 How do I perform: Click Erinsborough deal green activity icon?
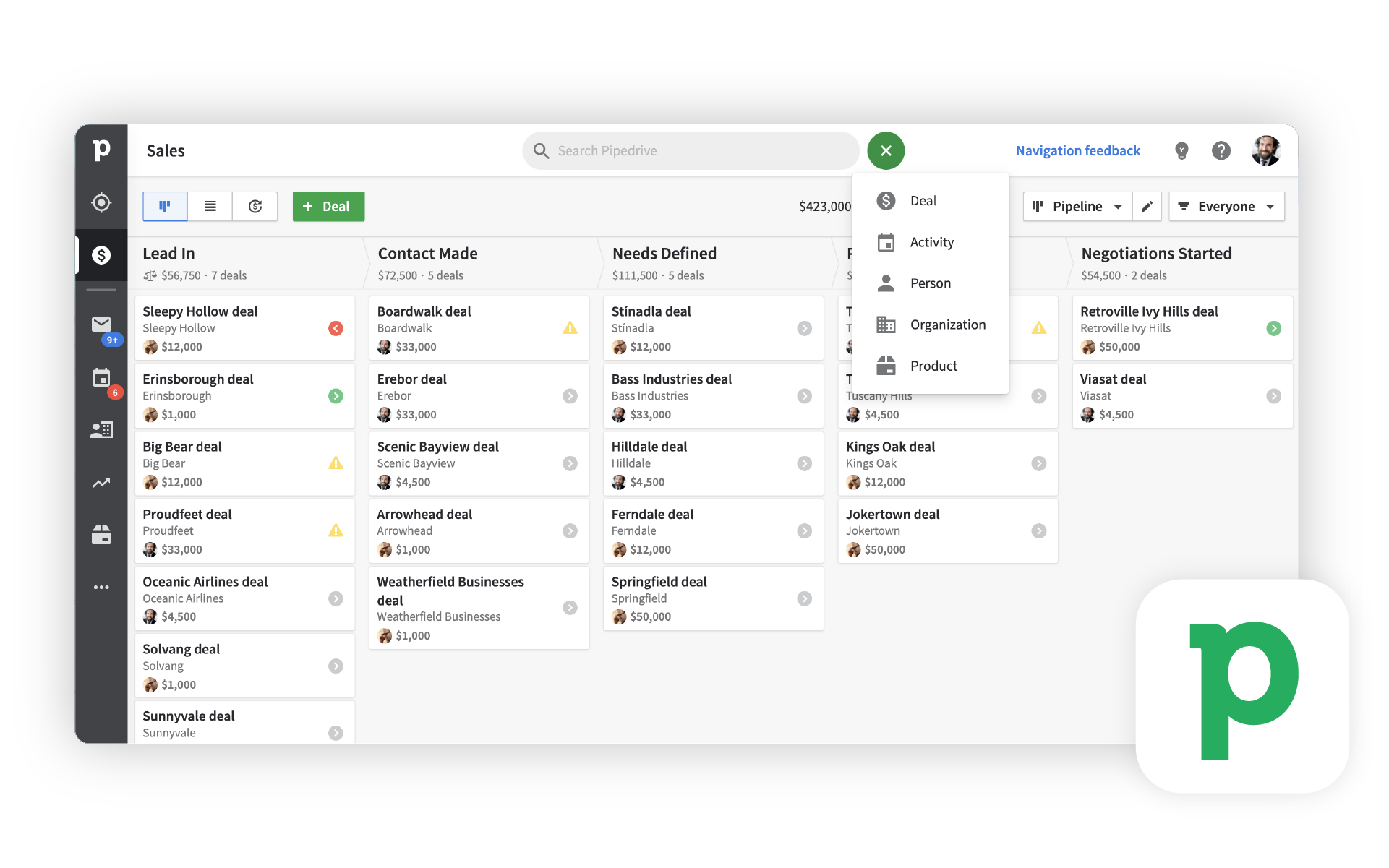[336, 396]
